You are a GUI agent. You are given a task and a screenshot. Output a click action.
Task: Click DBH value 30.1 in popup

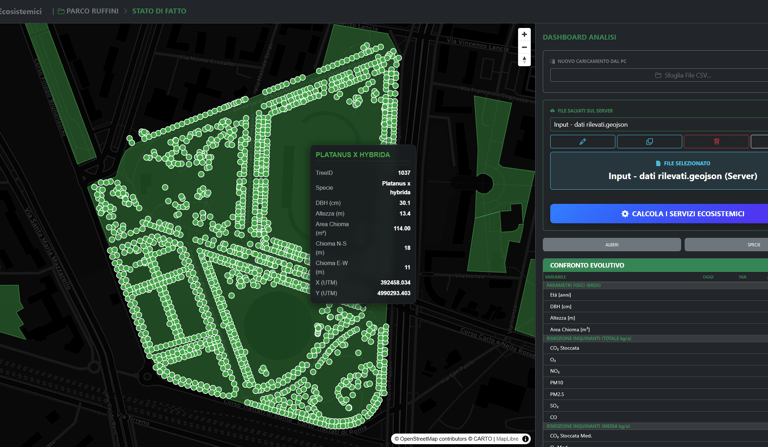click(405, 203)
